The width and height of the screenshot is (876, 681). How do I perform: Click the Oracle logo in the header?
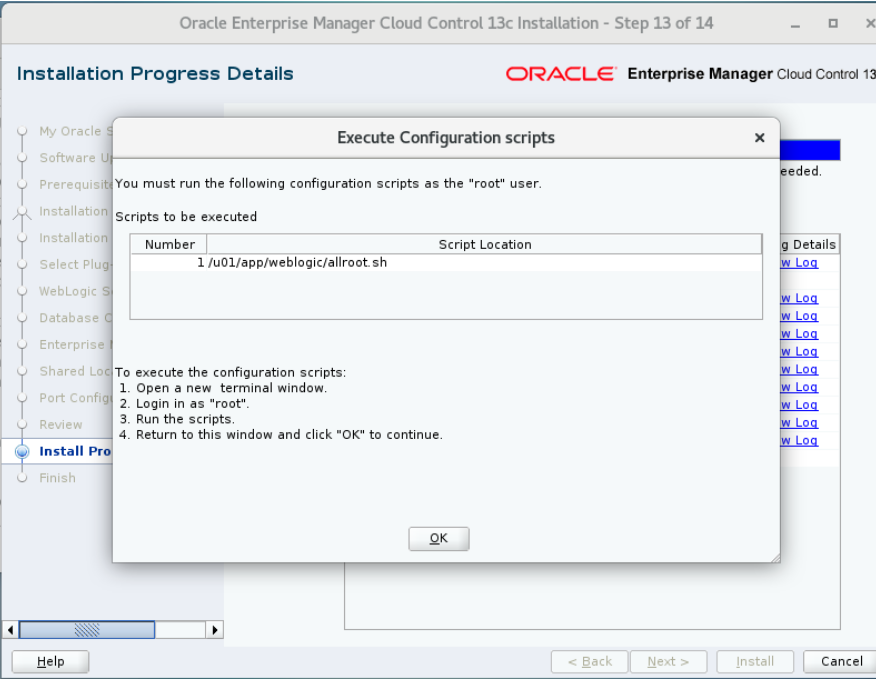(x=563, y=72)
